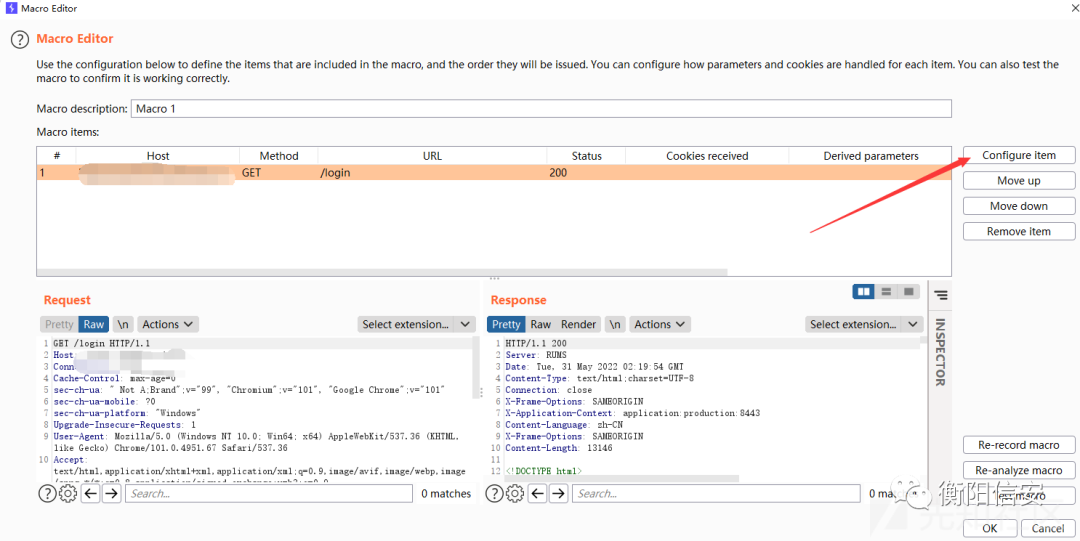This screenshot has height=541, width=1080.
Task: Open settings gear in Request search bar
Action: [x=68, y=493]
